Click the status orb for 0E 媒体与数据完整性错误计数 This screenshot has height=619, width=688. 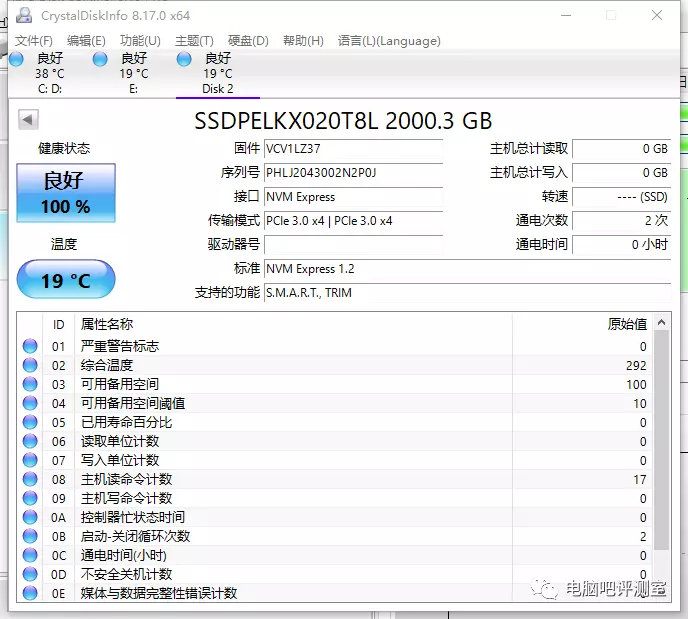coord(30,593)
